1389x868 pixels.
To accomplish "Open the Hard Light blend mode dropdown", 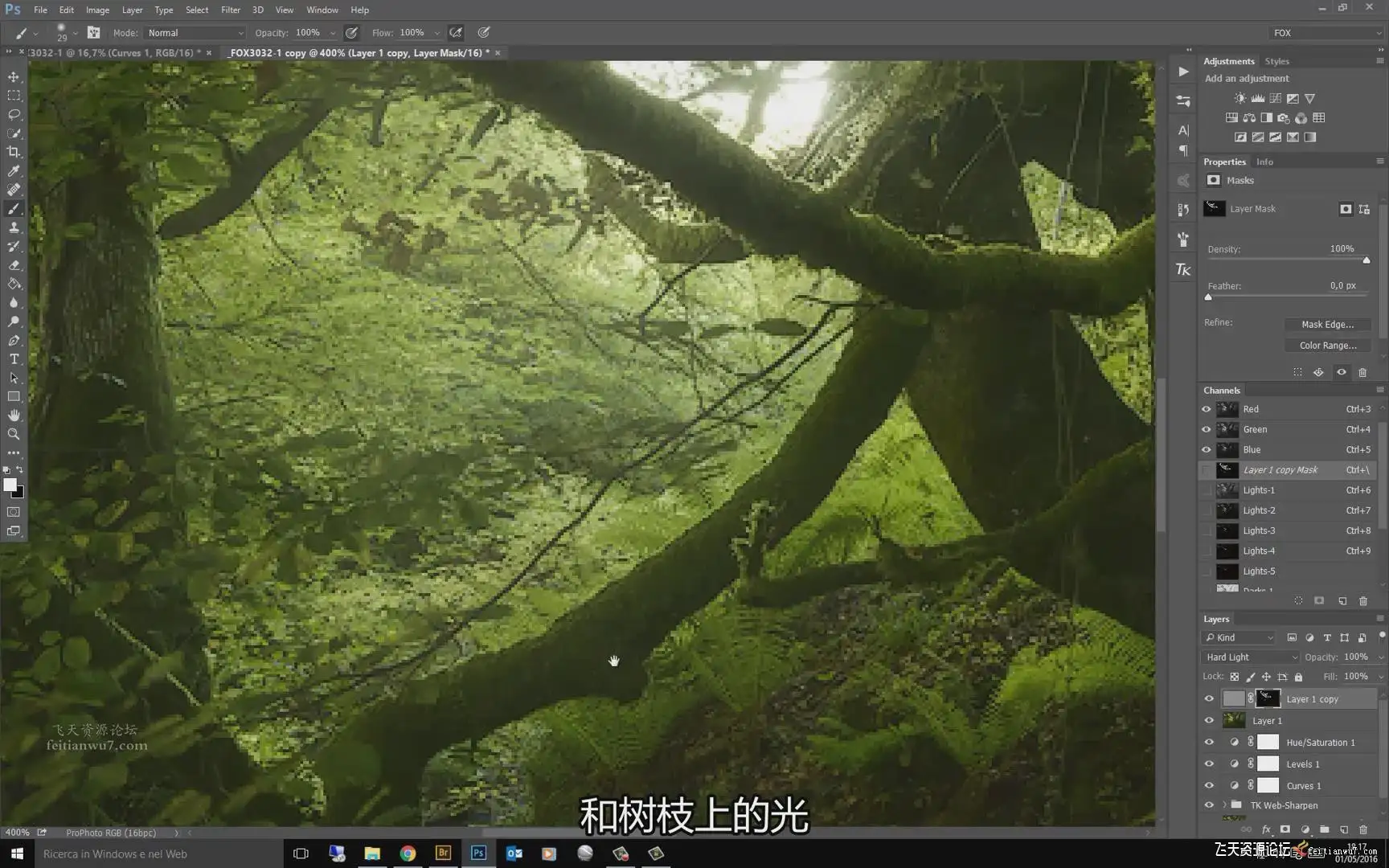I will pos(1251,657).
